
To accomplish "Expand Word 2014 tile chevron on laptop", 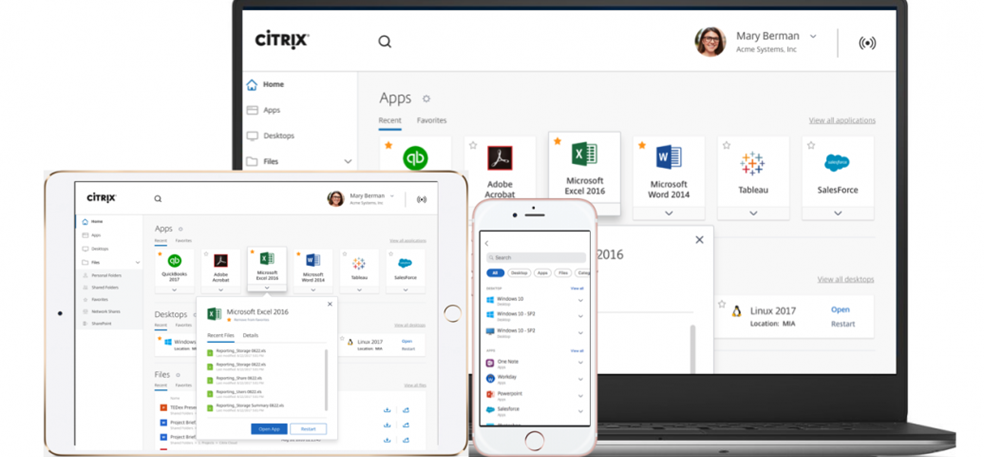I will [668, 213].
